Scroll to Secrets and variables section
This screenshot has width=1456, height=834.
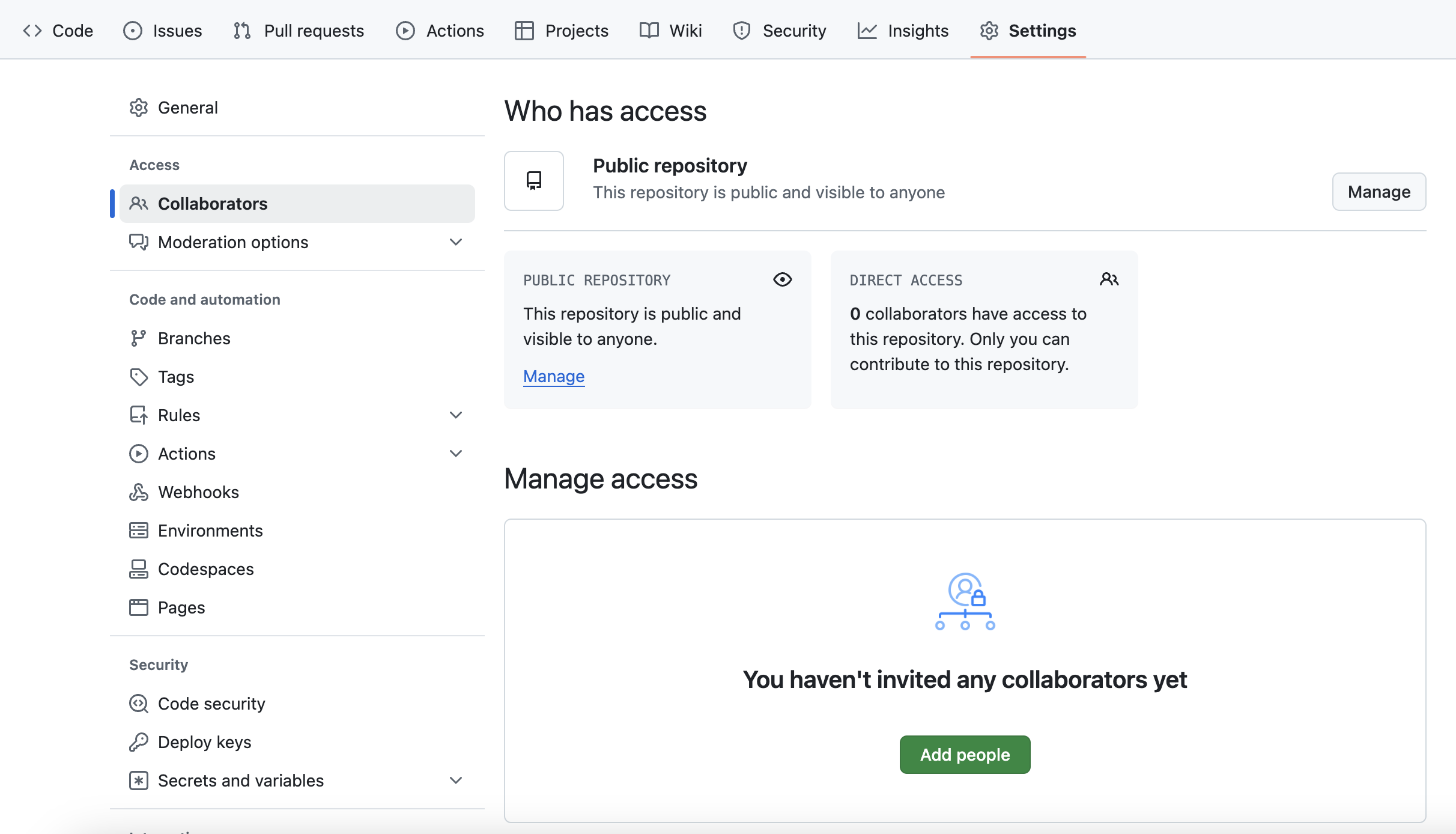click(241, 780)
